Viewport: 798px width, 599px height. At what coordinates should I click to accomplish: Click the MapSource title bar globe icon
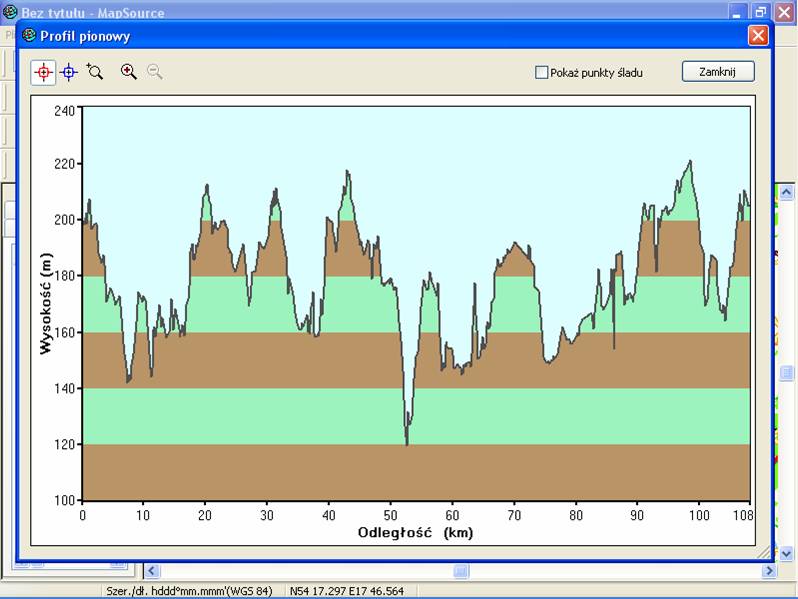(x=10, y=11)
